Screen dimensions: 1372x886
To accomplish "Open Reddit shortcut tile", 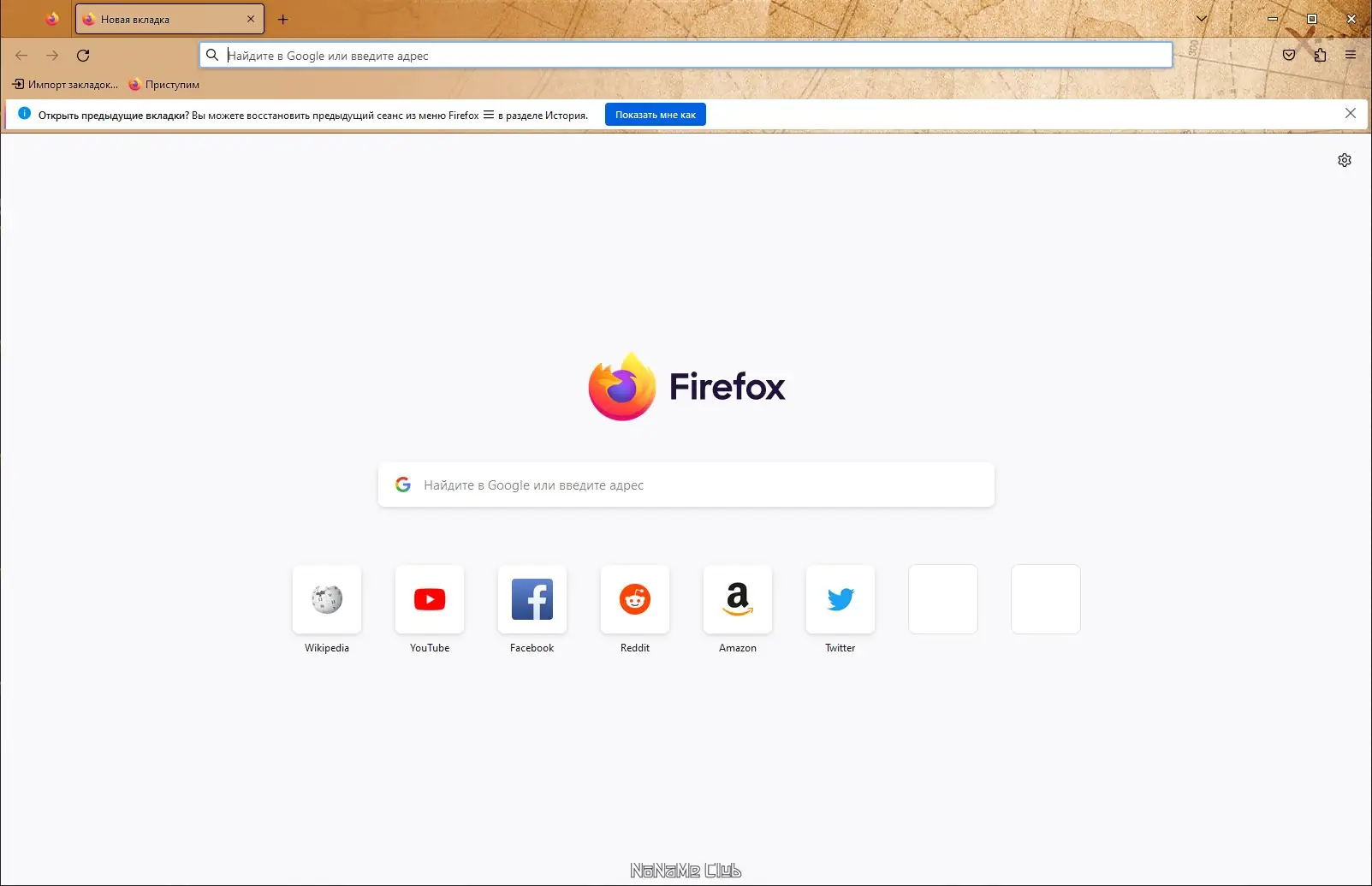I will (635, 599).
